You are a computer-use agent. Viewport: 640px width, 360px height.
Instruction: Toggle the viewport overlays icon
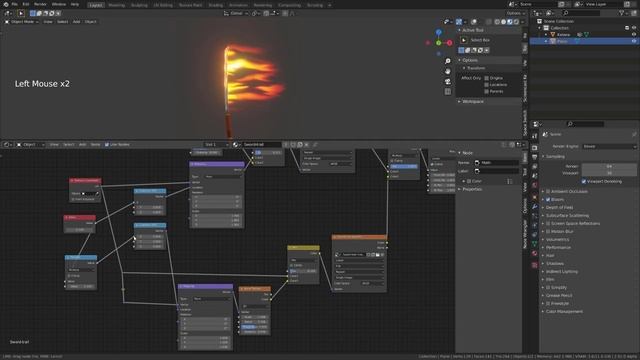pyautogui.click(x=474, y=22)
